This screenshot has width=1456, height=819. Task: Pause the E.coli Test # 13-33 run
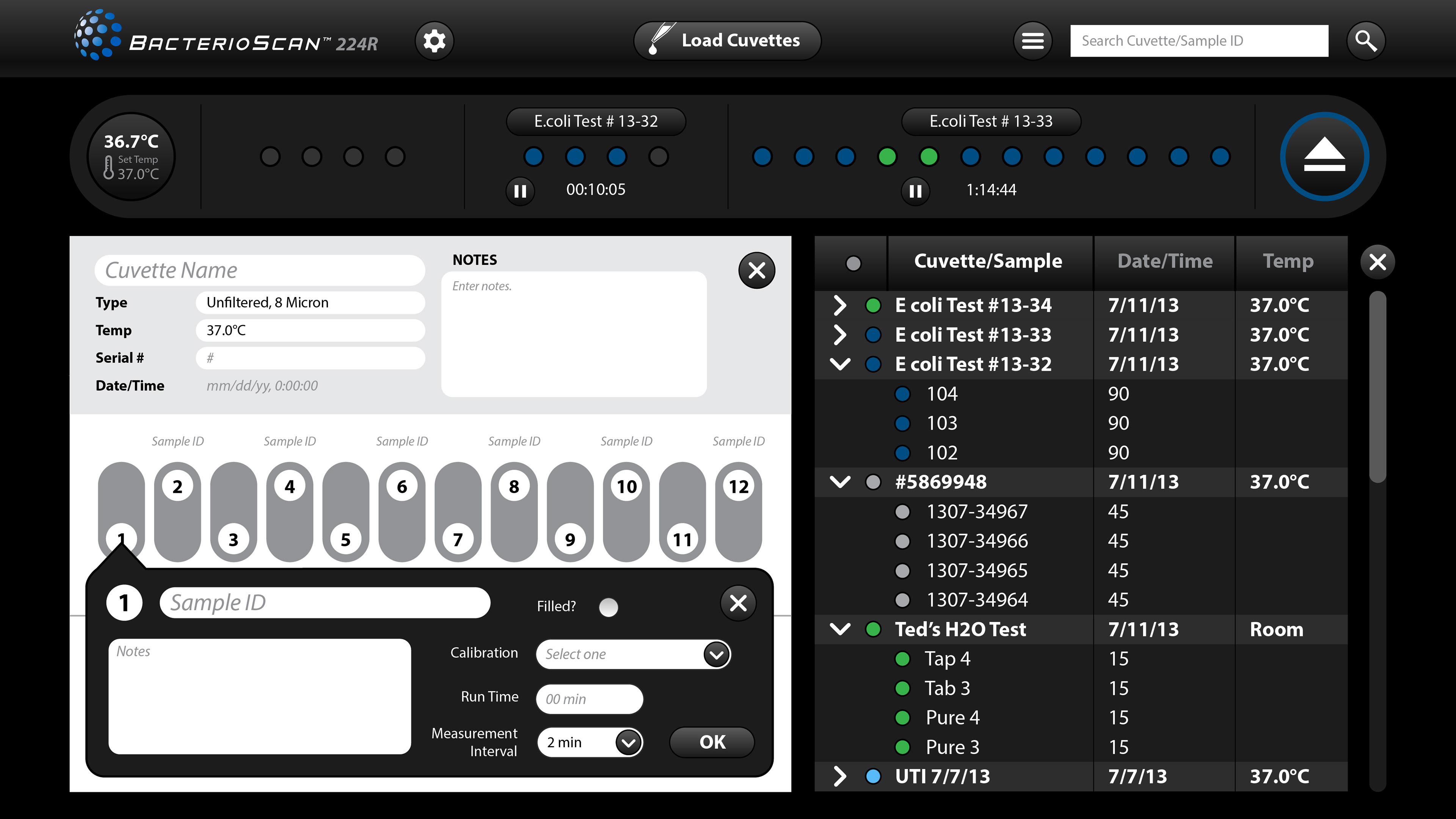[x=915, y=190]
